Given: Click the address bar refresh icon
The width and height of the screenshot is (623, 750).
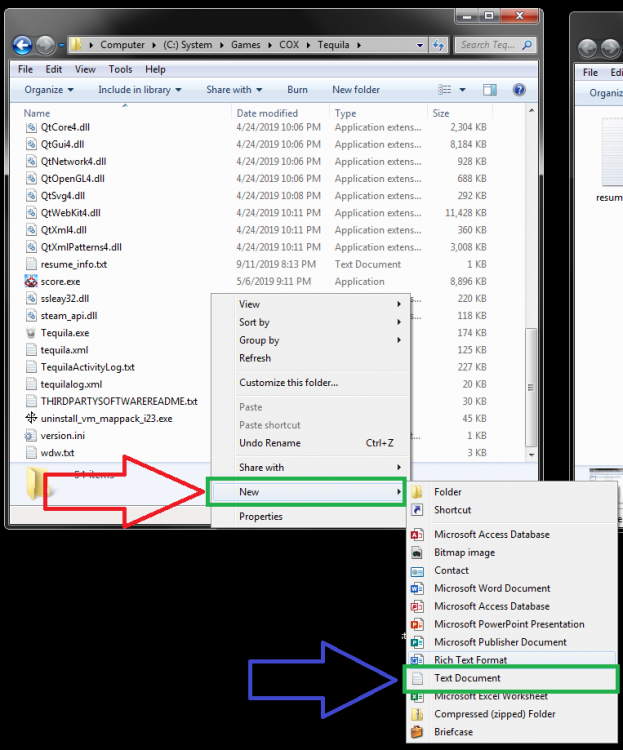Looking at the screenshot, I should click(441, 45).
